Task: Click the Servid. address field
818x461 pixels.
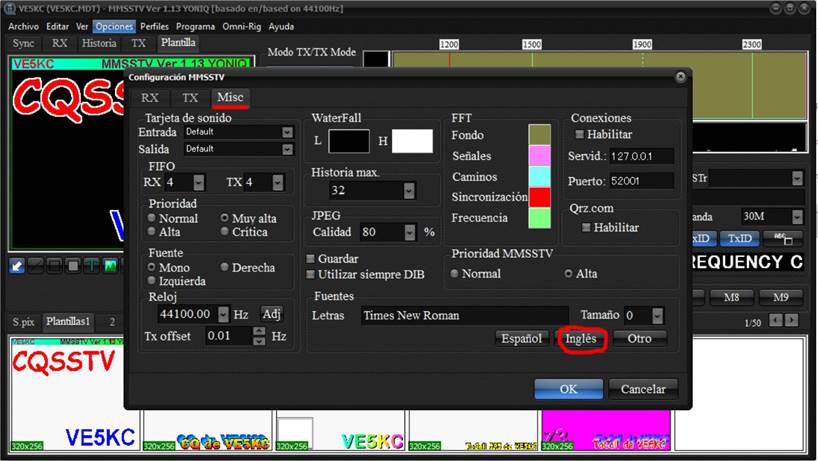Action: pyautogui.click(x=641, y=156)
